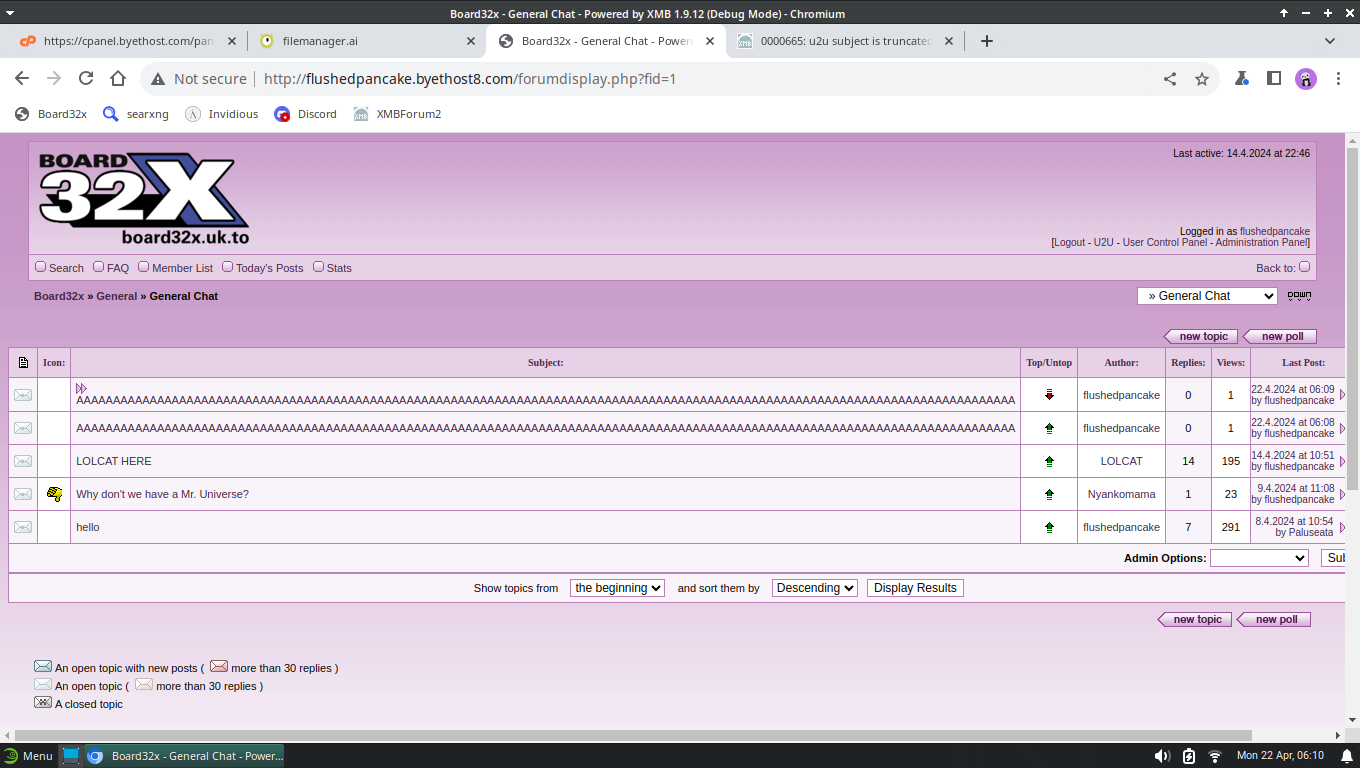Click the Board32X logo image
1360x768 pixels.
pyautogui.click(x=144, y=198)
